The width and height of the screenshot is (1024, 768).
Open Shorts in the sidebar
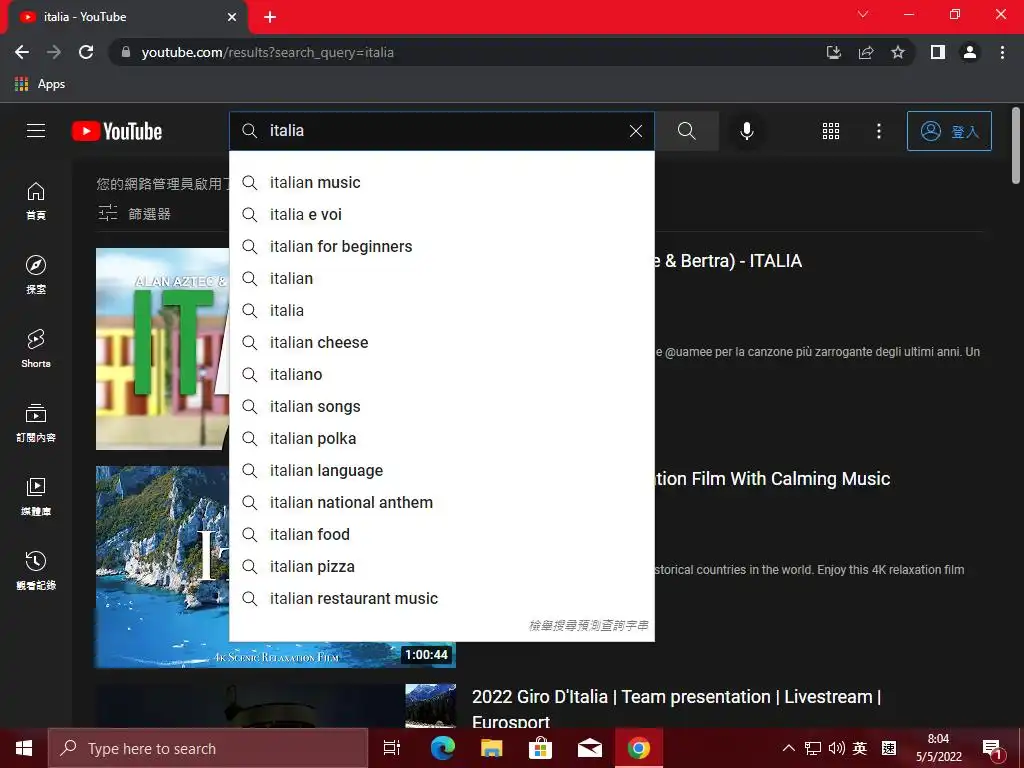(x=36, y=348)
